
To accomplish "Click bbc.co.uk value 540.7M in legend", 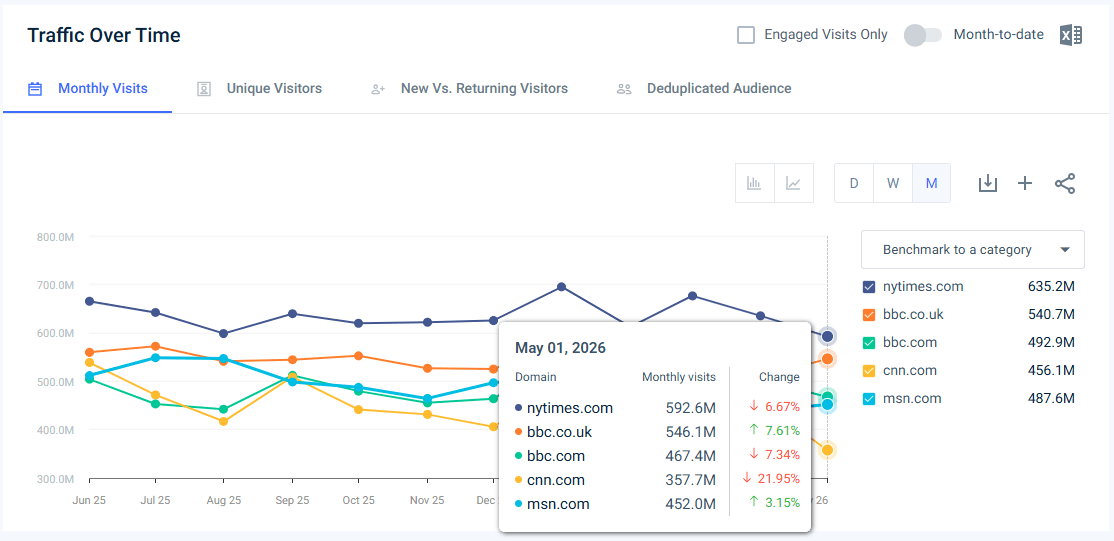I will tap(1051, 315).
